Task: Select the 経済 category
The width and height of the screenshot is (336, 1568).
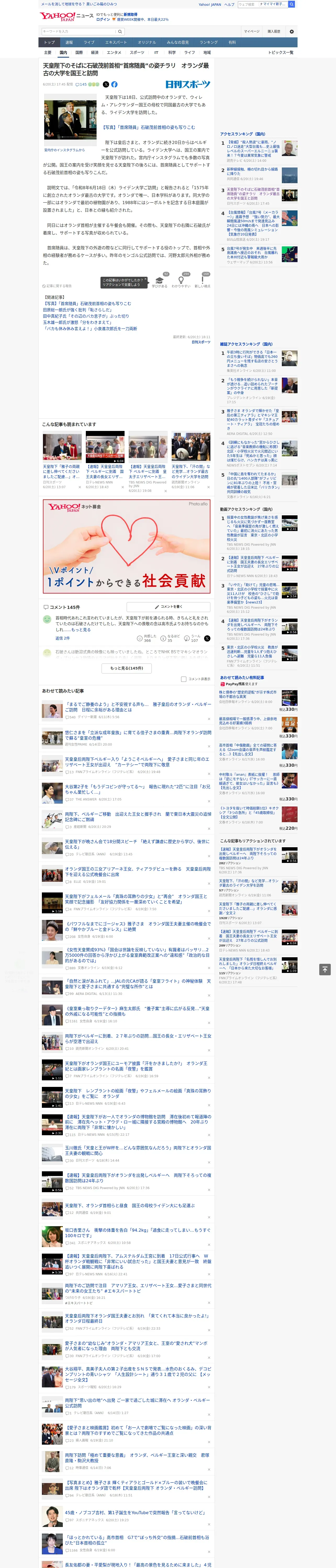Action: (94, 52)
